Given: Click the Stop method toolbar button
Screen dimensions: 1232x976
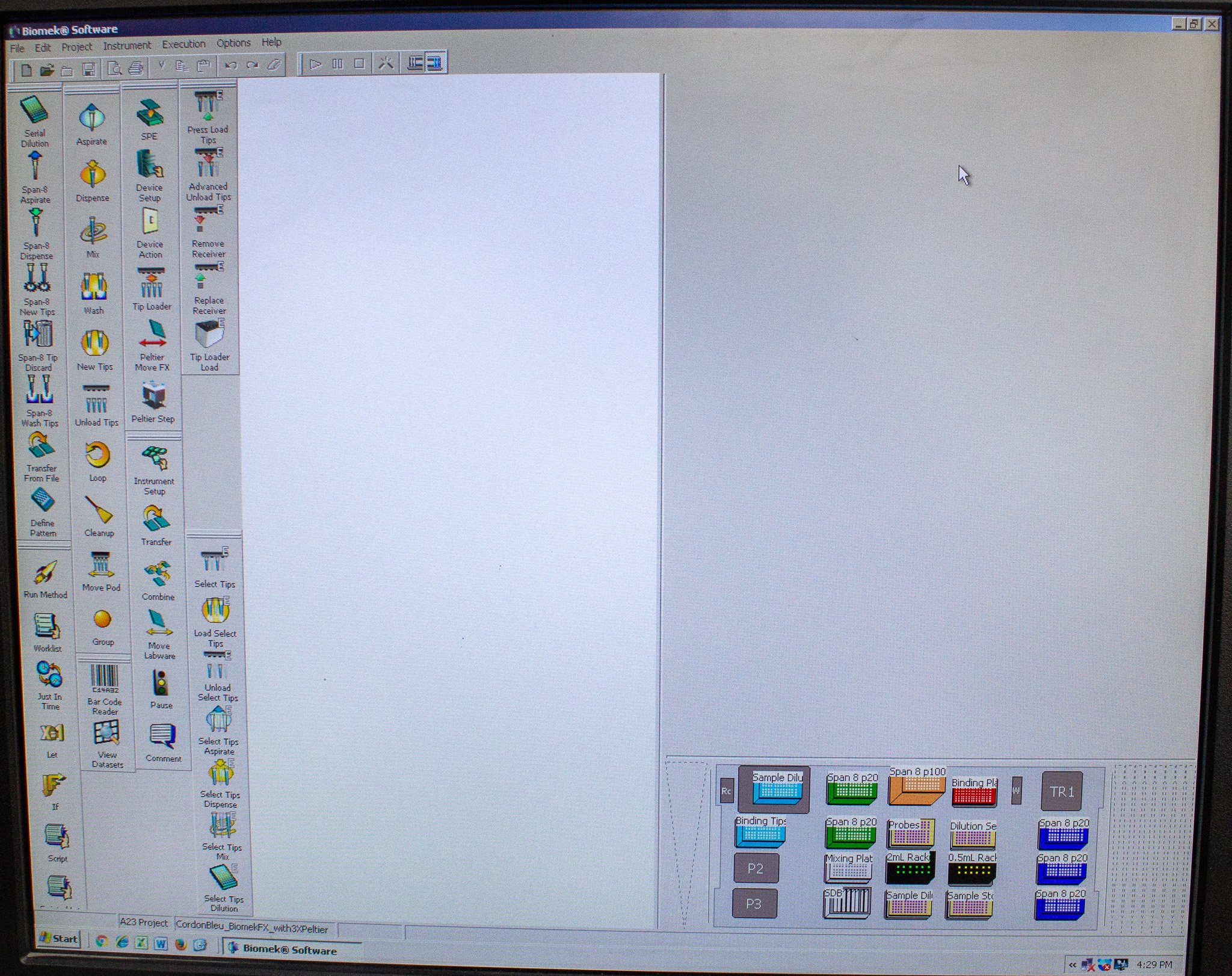Looking at the screenshot, I should click(359, 64).
